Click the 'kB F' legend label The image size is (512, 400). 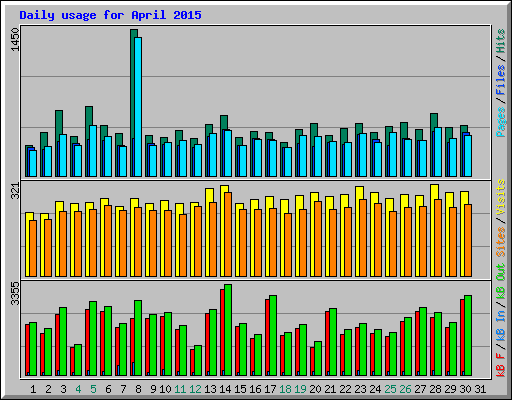pyautogui.click(x=501, y=365)
